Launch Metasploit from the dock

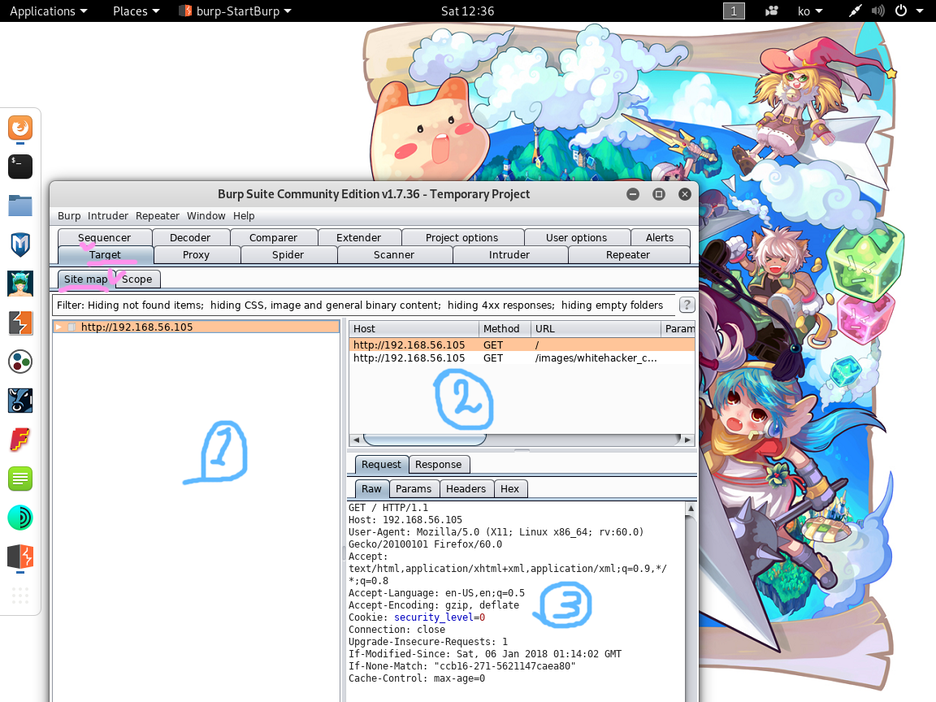[20, 244]
